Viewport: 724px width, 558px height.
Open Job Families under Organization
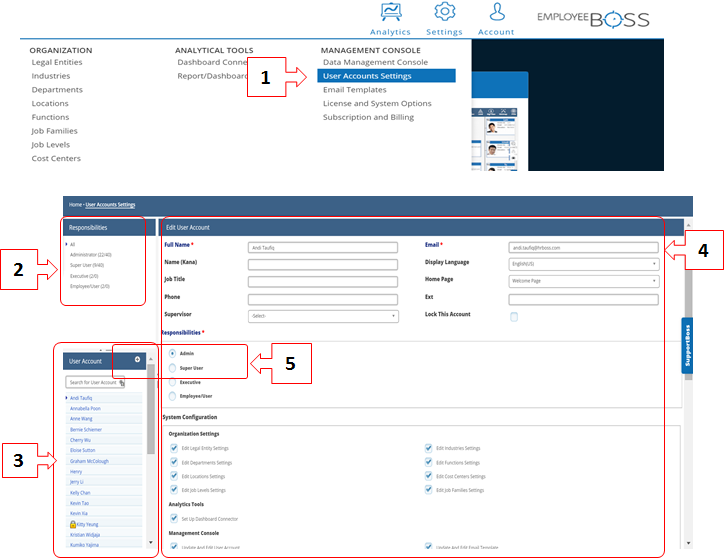pyautogui.click(x=54, y=131)
